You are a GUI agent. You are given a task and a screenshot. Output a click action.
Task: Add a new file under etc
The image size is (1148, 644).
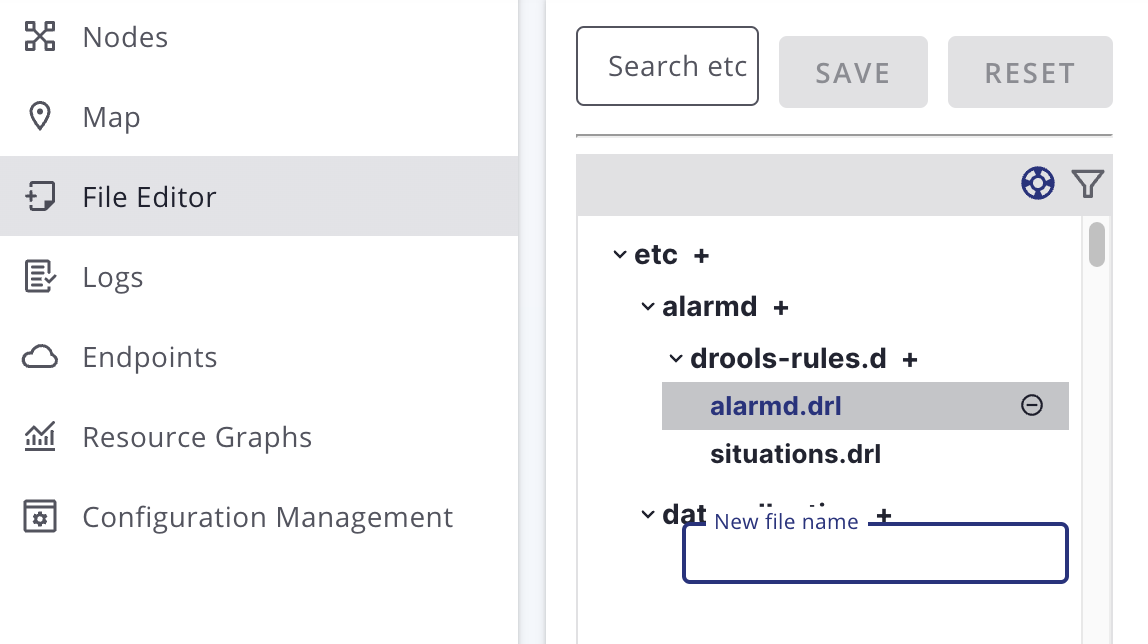tap(702, 255)
